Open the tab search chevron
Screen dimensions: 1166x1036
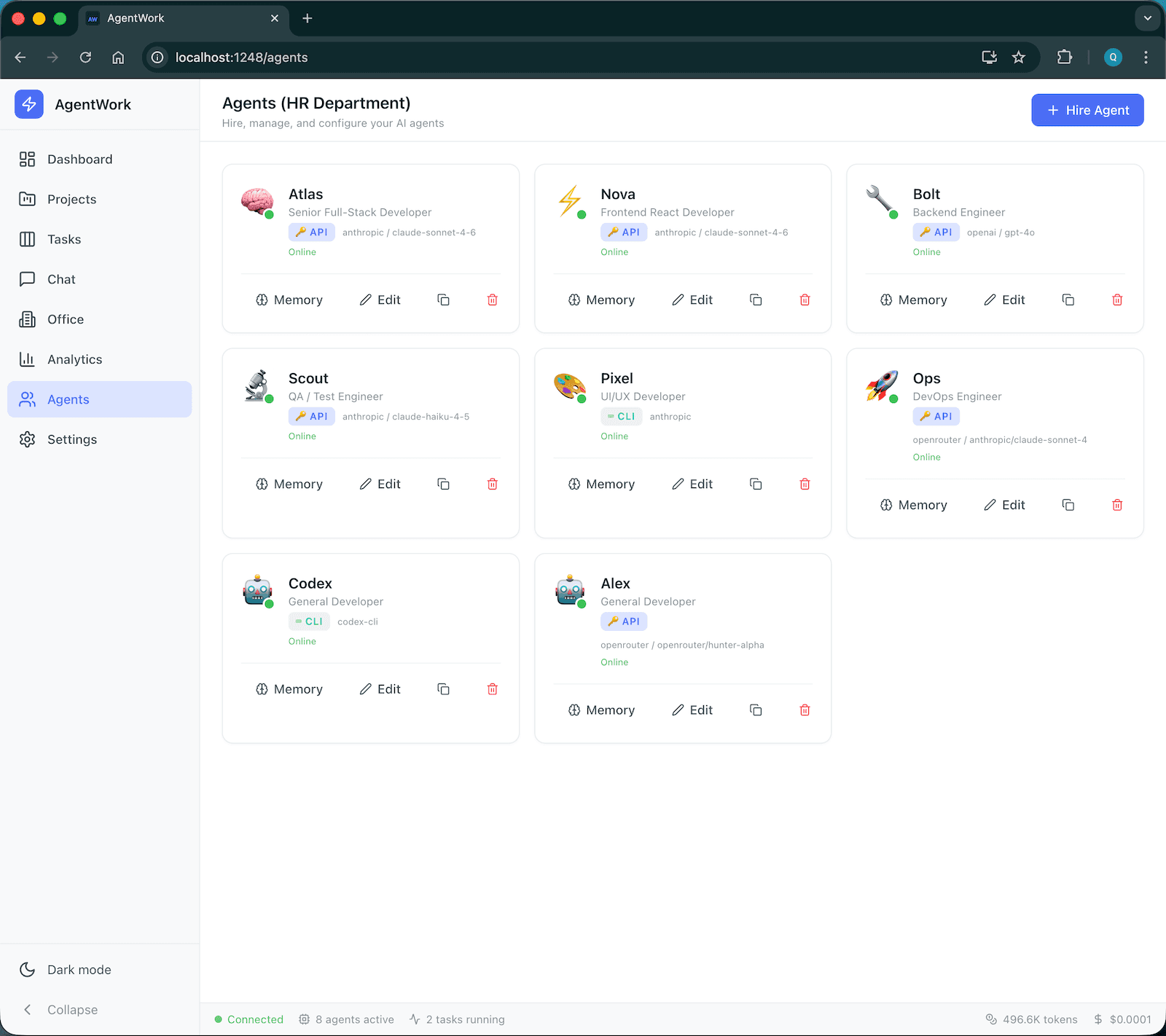pos(1146,17)
